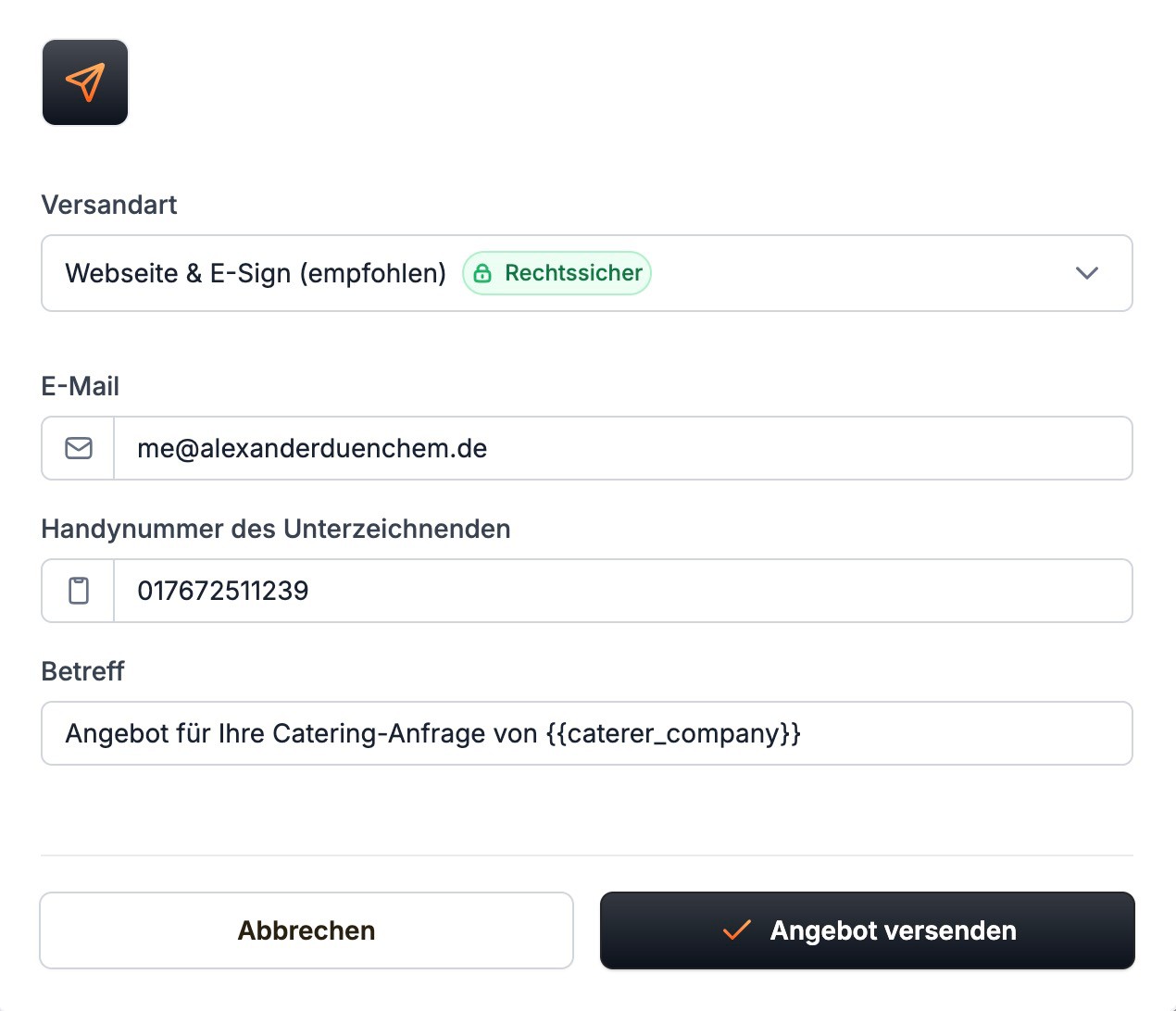Place cursor on the {{caterer_company}} placeholder
1176x1011 pixels.
[x=673, y=733]
